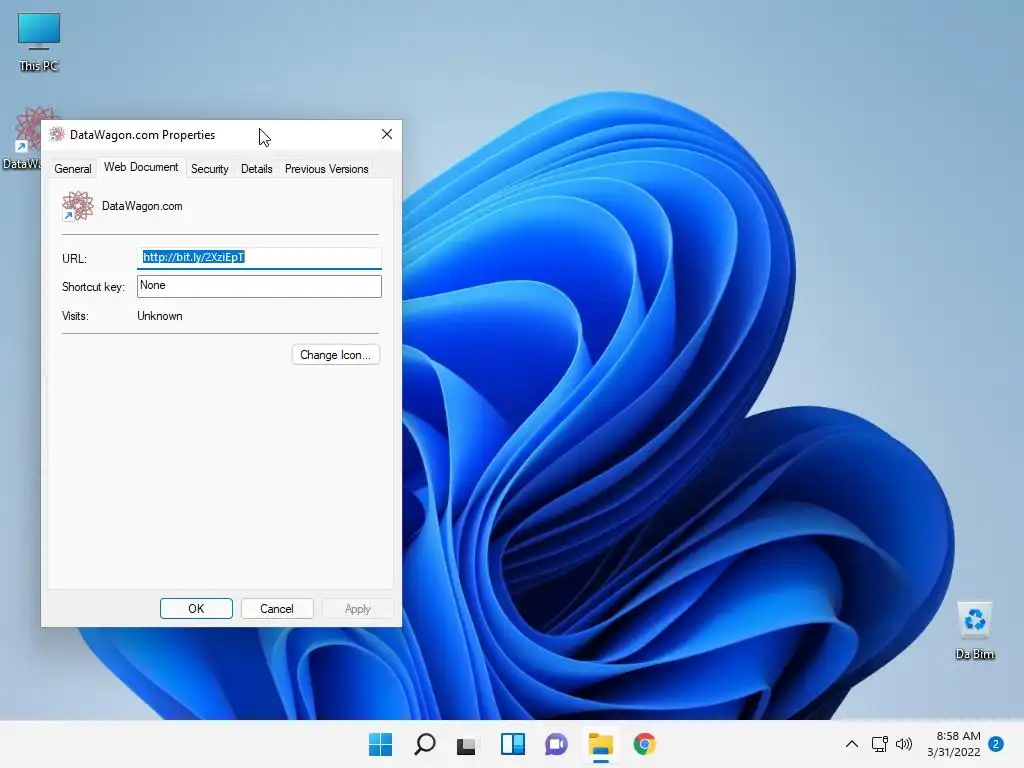Confirm with the OK button
This screenshot has height=768, width=1024.
pyautogui.click(x=196, y=609)
